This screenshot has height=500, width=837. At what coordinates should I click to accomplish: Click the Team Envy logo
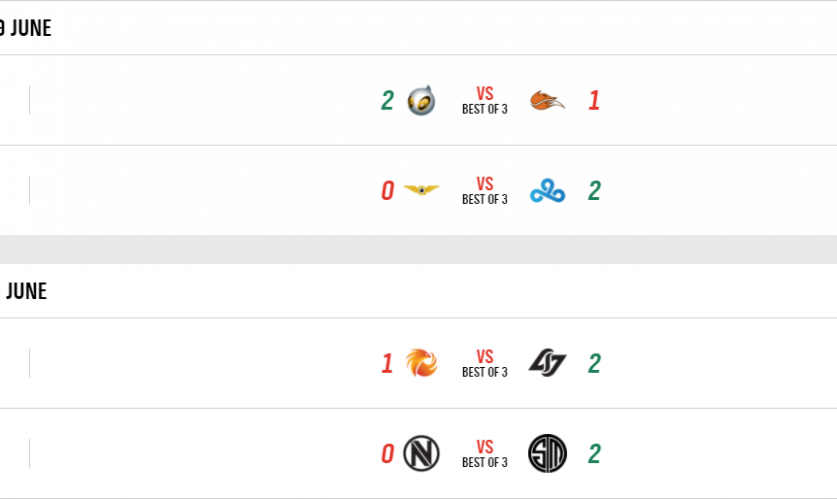click(422, 454)
